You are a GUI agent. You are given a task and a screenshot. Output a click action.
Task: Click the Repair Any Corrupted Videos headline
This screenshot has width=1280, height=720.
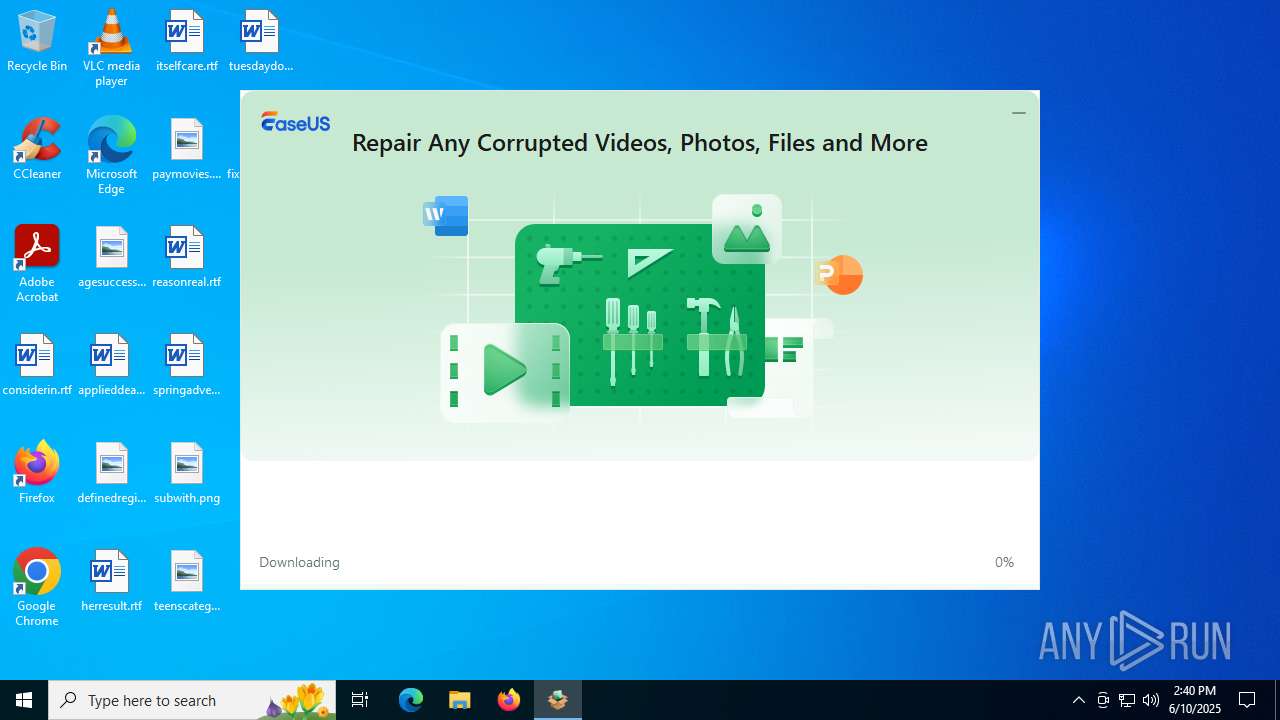coord(640,143)
